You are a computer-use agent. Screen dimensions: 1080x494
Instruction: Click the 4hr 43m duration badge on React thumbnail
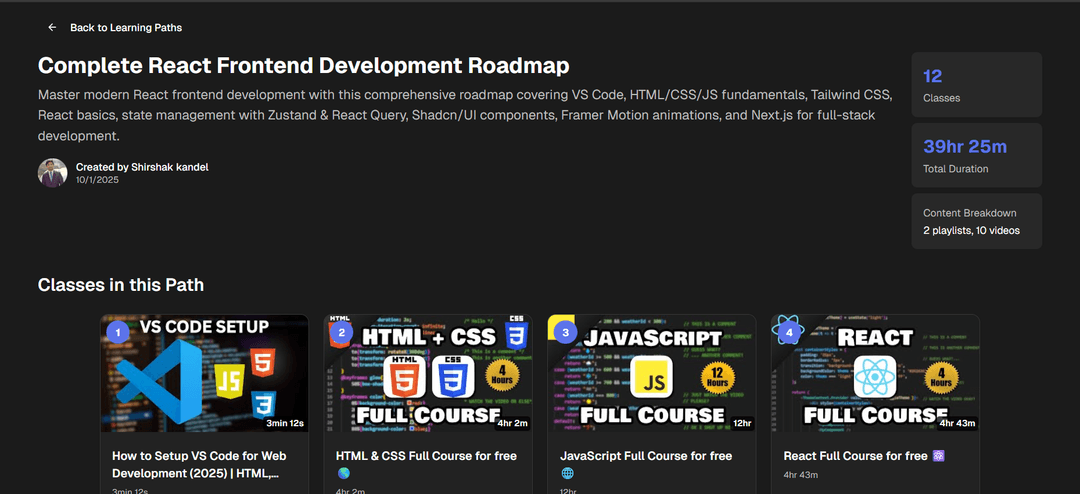click(x=956, y=423)
